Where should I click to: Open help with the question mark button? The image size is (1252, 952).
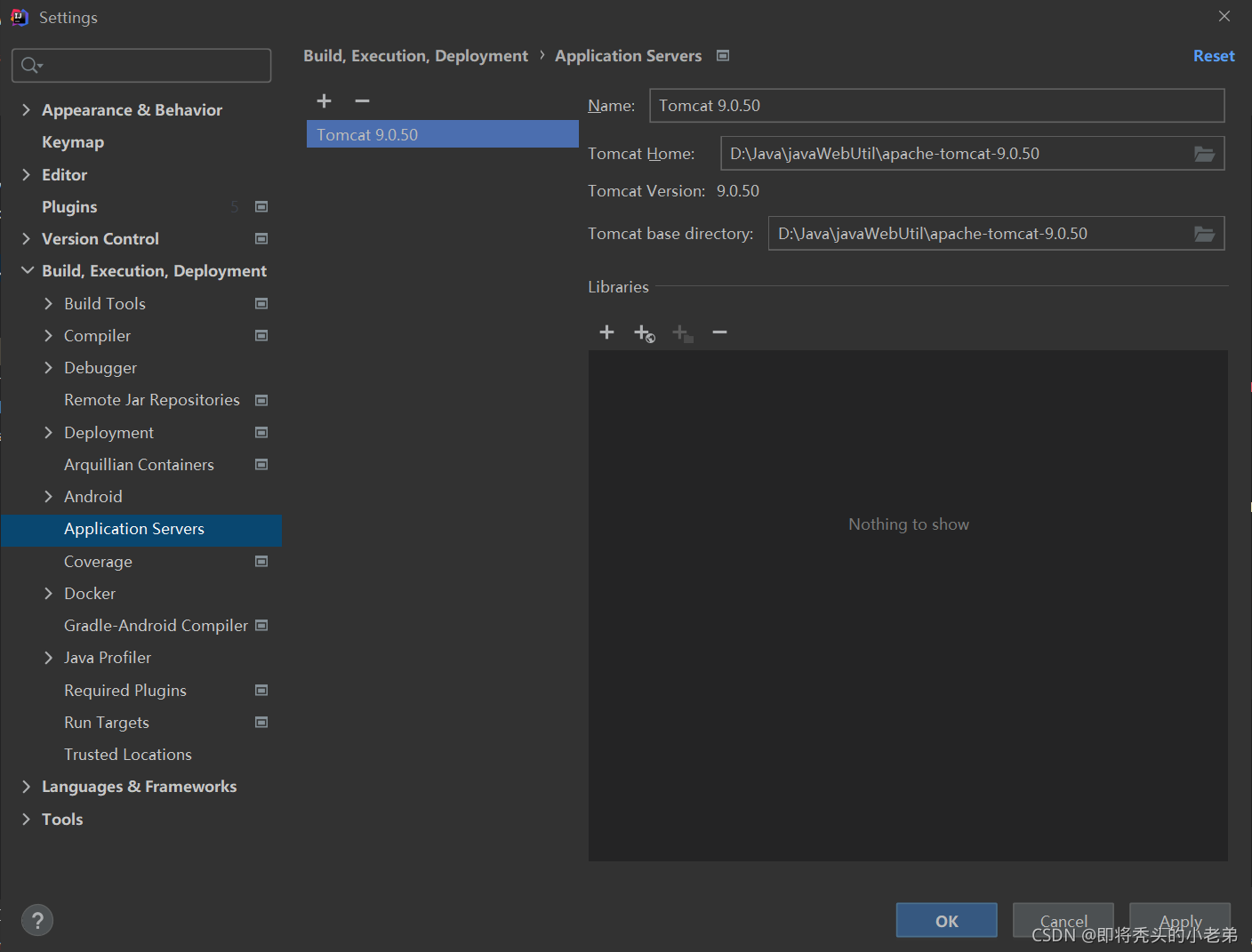[x=37, y=921]
